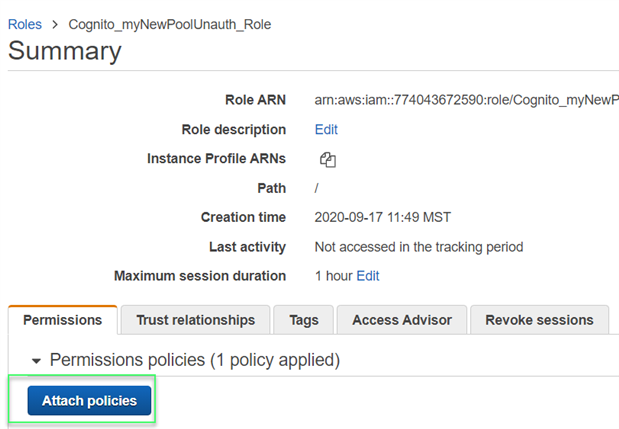
Task: Edit the role description
Action: click(x=326, y=129)
